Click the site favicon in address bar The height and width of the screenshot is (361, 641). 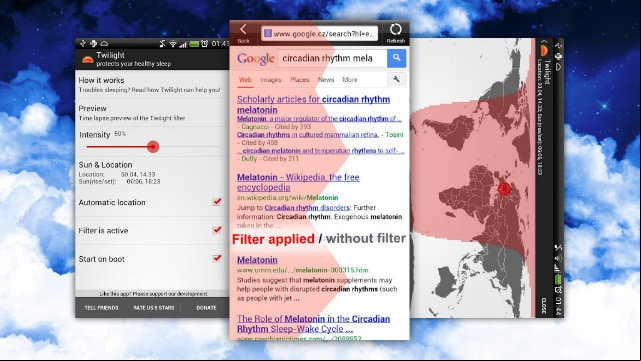(268, 34)
